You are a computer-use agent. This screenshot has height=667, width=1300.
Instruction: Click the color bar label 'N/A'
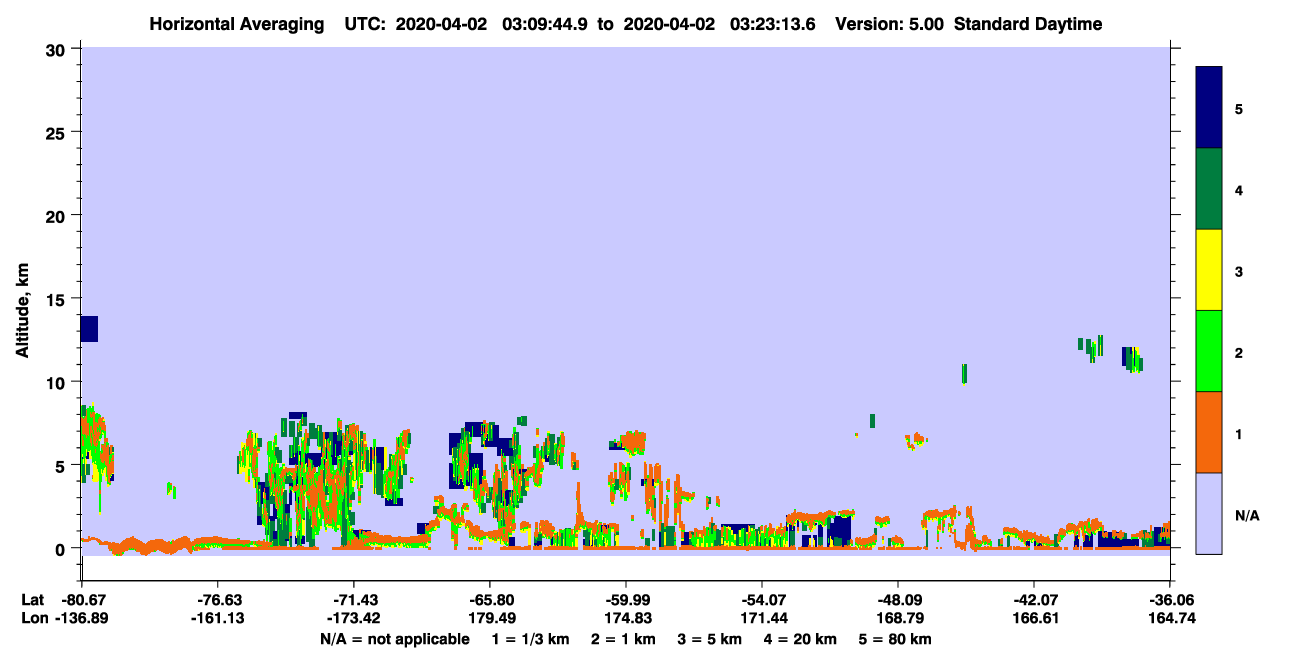click(1246, 515)
